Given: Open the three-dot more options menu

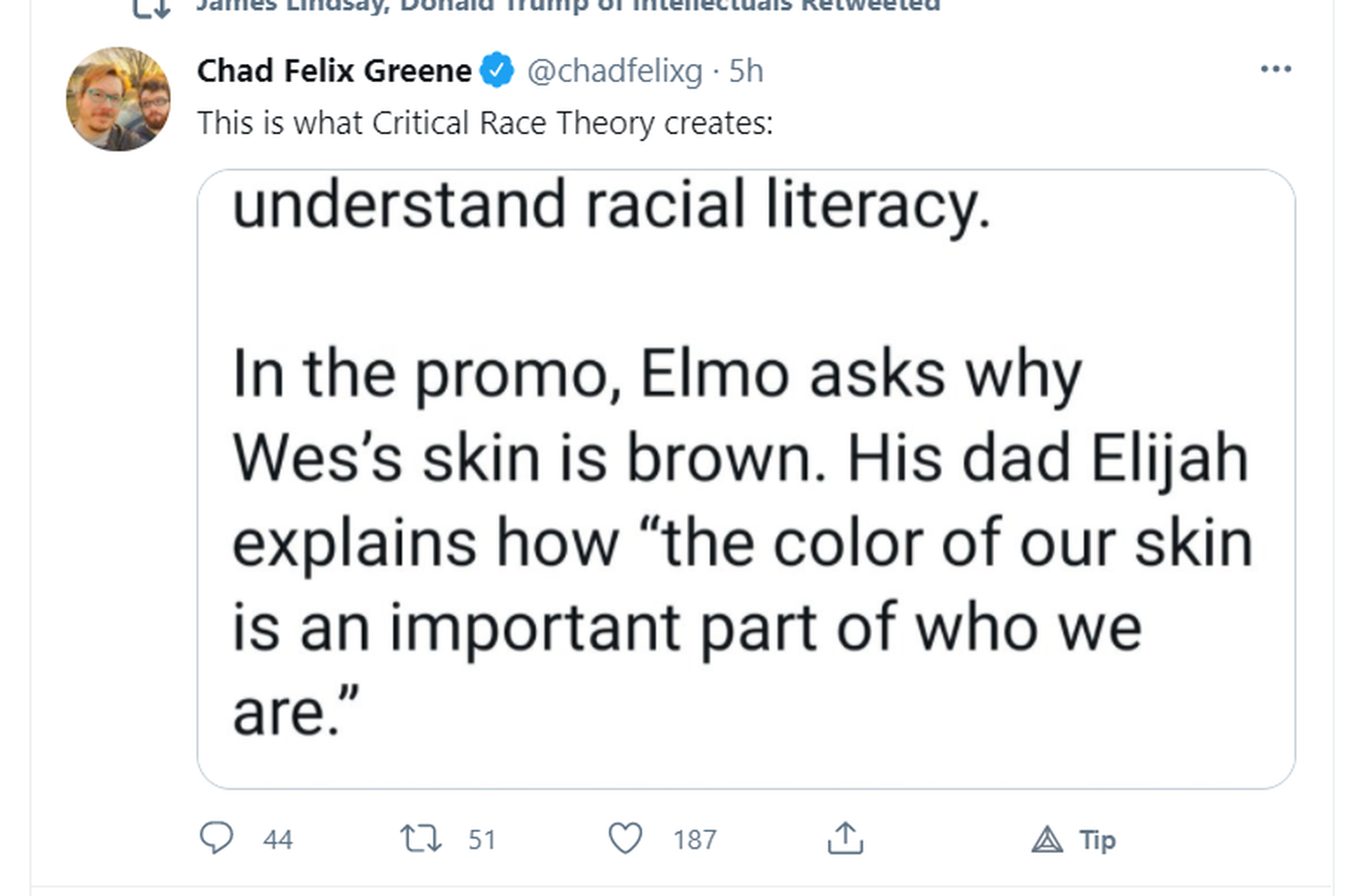Looking at the screenshot, I should point(1275,69).
